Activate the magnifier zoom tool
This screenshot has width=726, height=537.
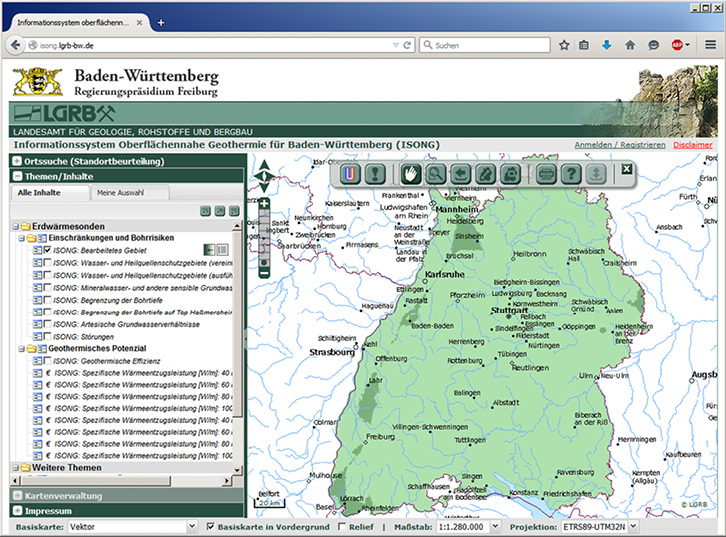[436, 173]
